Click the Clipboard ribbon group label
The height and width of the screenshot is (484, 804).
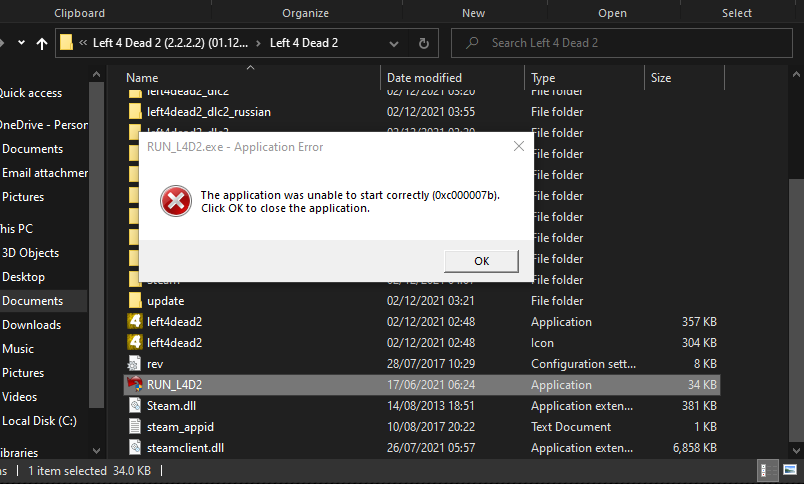[79, 13]
